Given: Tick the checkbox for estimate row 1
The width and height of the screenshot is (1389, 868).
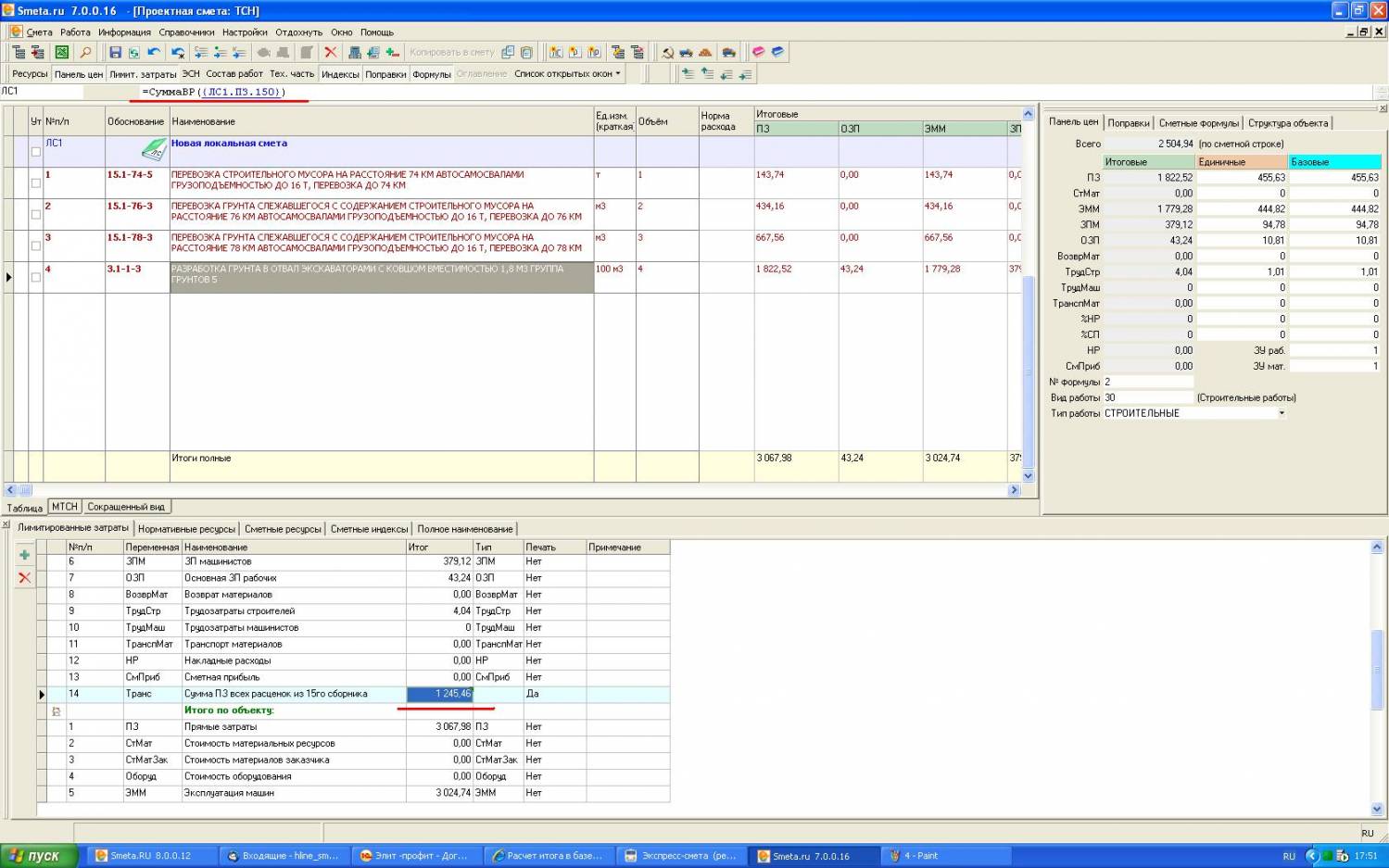Looking at the screenshot, I should click(x=36, y=182).
